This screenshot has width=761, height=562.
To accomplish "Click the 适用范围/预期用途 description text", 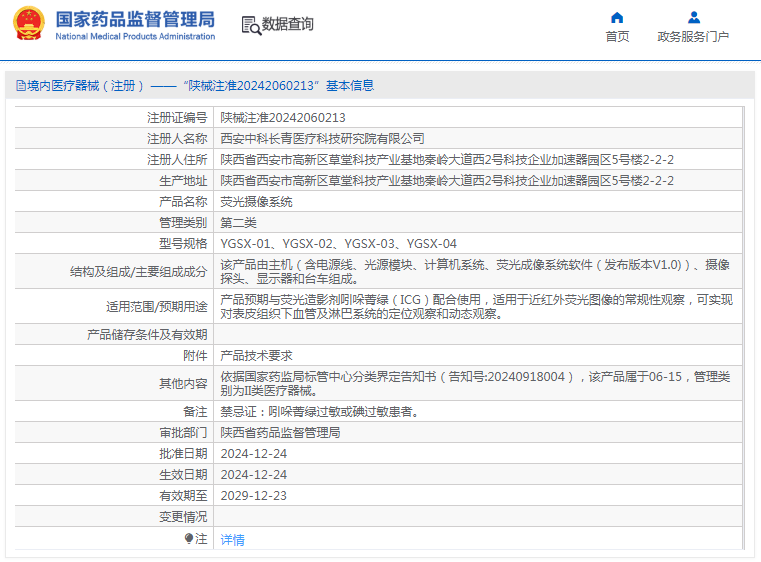I will (x=477, y=307).
